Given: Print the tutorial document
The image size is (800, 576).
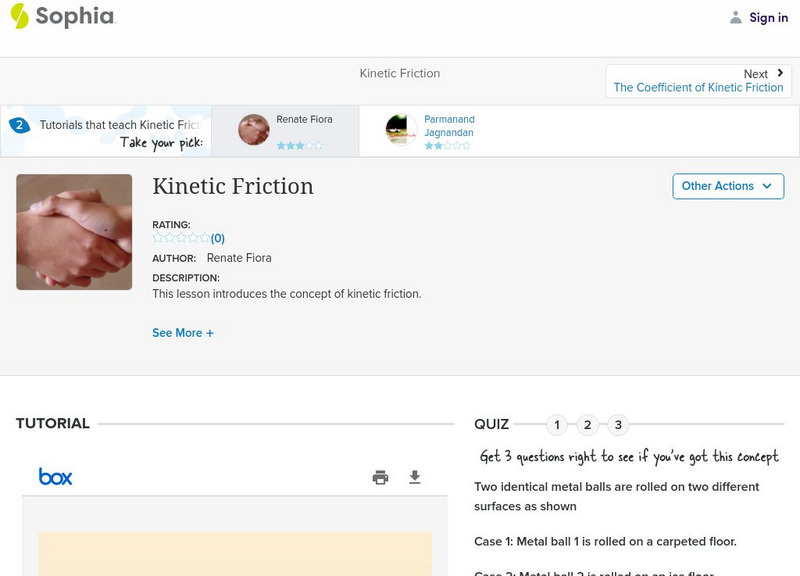Looking at the screenshot, I should pyautogui.click(x=380, y=477).
